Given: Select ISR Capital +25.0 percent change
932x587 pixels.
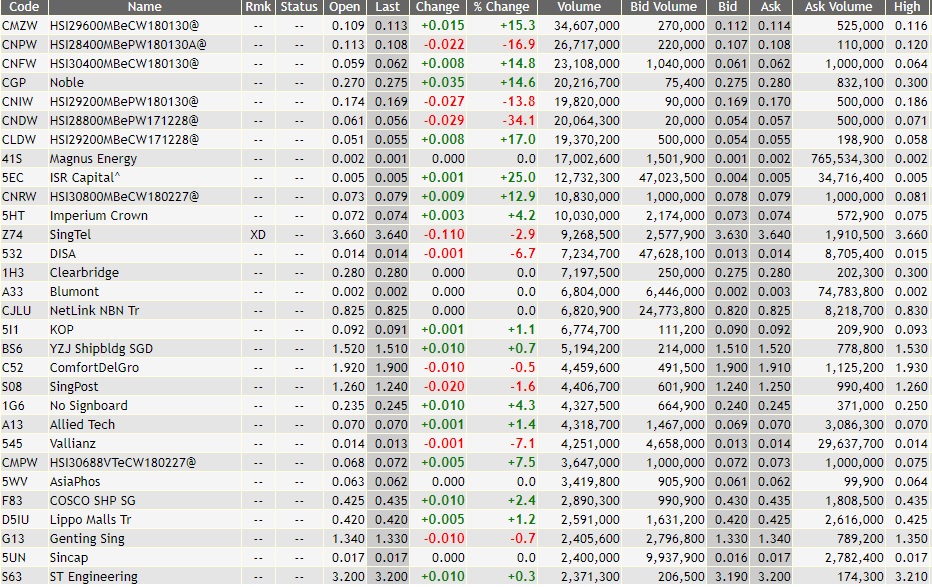Looking at the screenshot, I should tap(518, 178).
